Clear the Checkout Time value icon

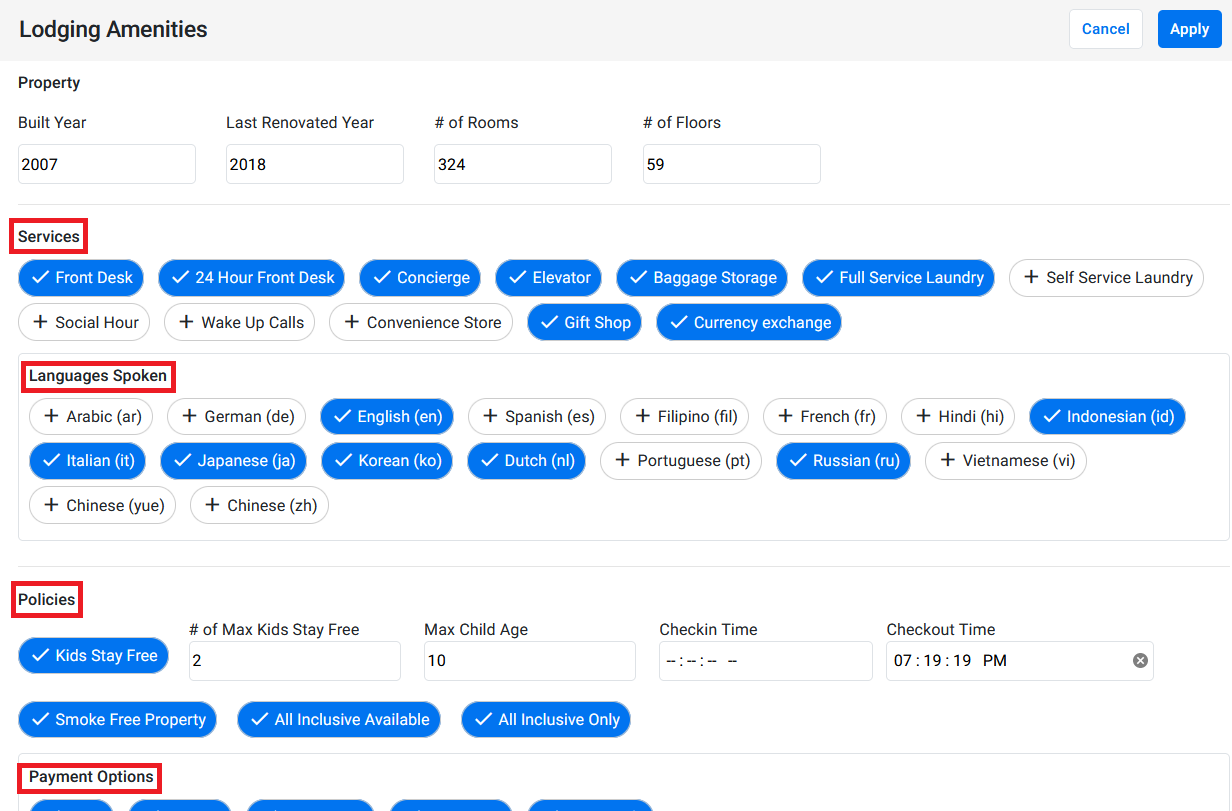click(1140, 661)
